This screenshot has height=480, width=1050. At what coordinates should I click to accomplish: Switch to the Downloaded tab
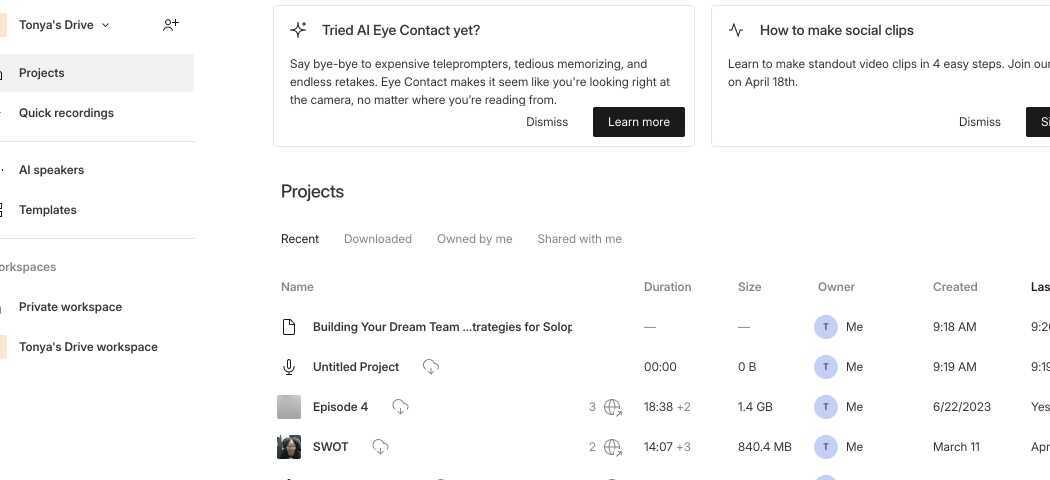tap(378, 239)
